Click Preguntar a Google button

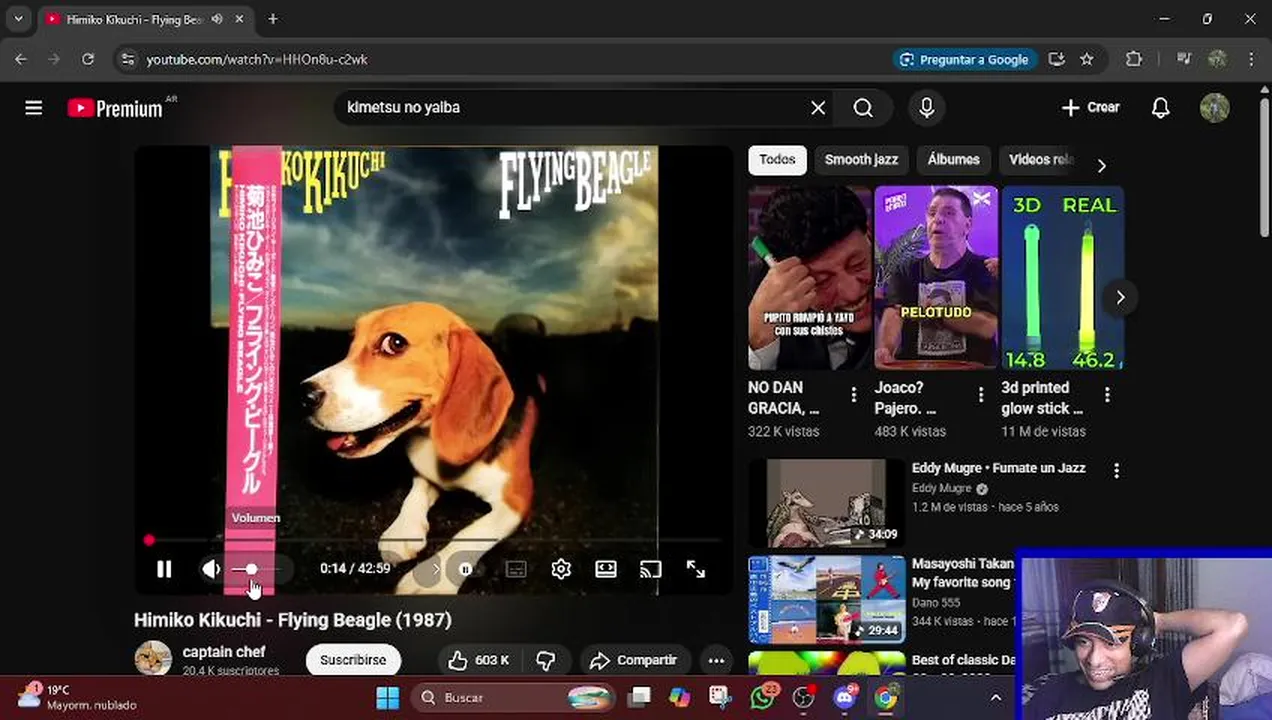tap(964, 60)
